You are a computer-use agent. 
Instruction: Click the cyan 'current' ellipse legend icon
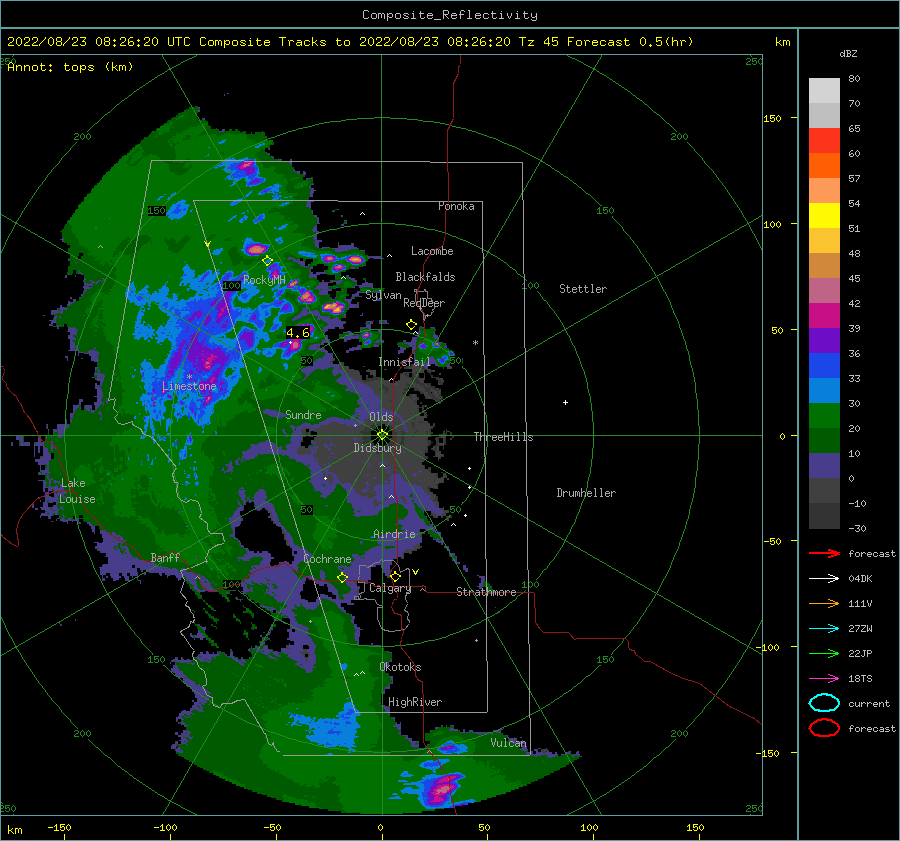tap(824, 703)
